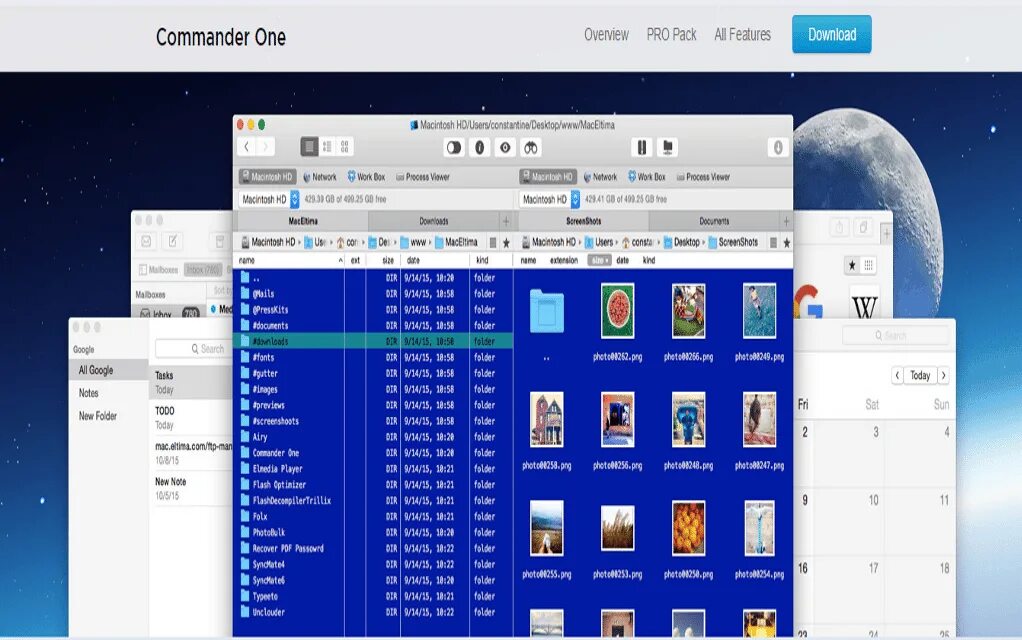Select photo00258.png thumbnail
Viewport: 1022px width, 640px height.
(x=546, y=420)
